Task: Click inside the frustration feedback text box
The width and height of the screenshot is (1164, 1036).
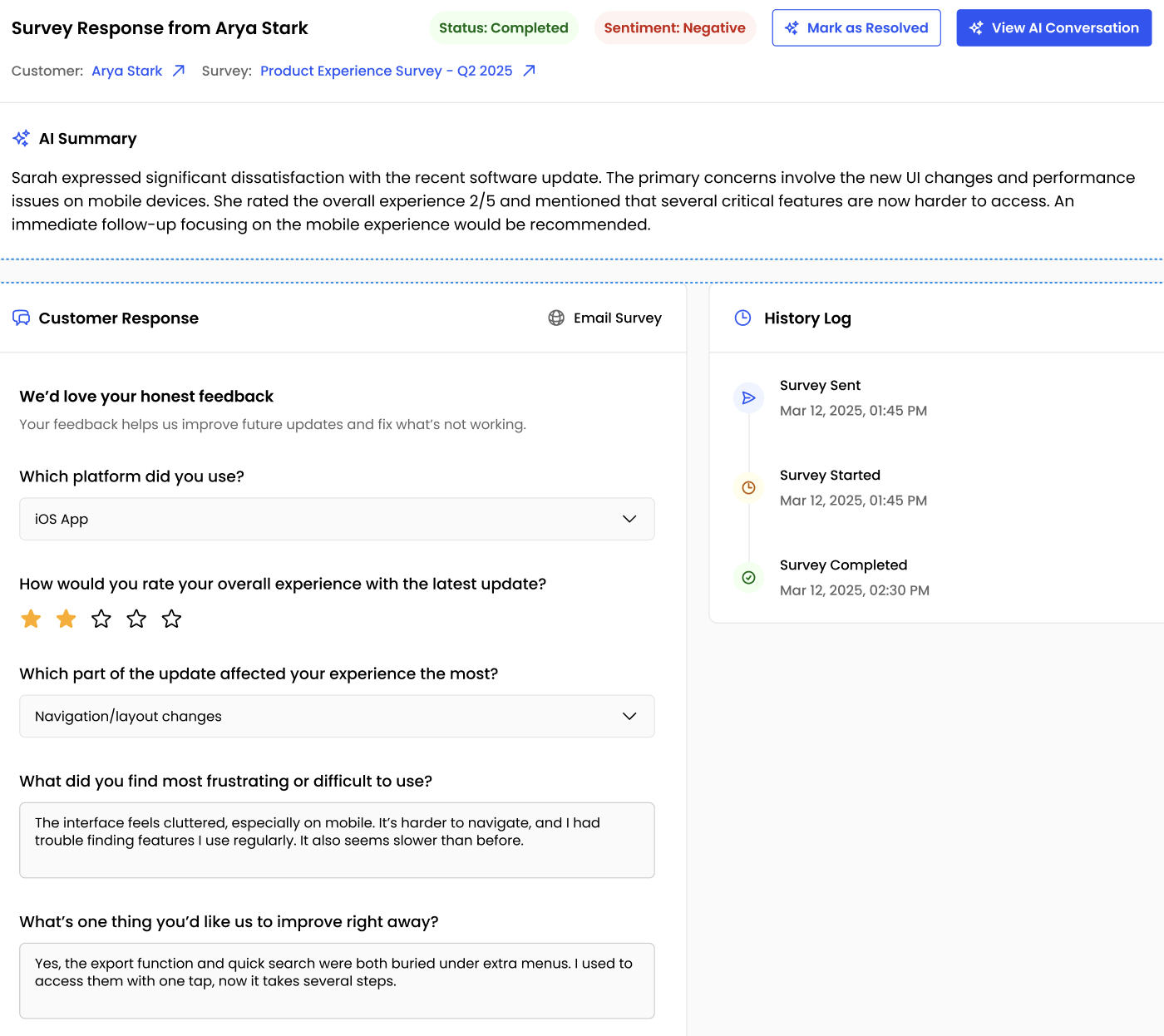Action: [337, 840]
